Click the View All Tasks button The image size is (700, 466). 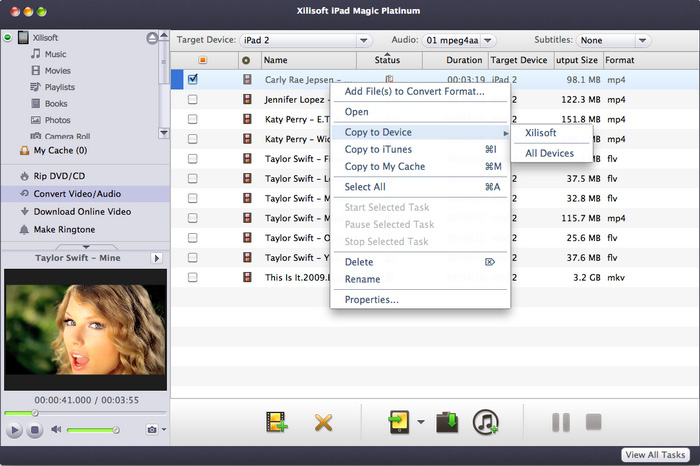[657, 455]
